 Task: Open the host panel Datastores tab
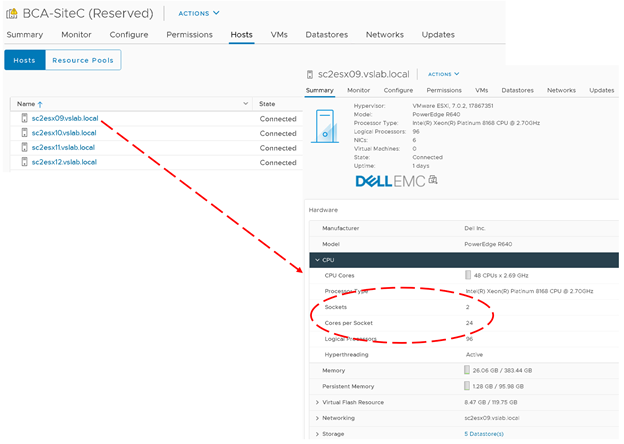click(517, 90)
